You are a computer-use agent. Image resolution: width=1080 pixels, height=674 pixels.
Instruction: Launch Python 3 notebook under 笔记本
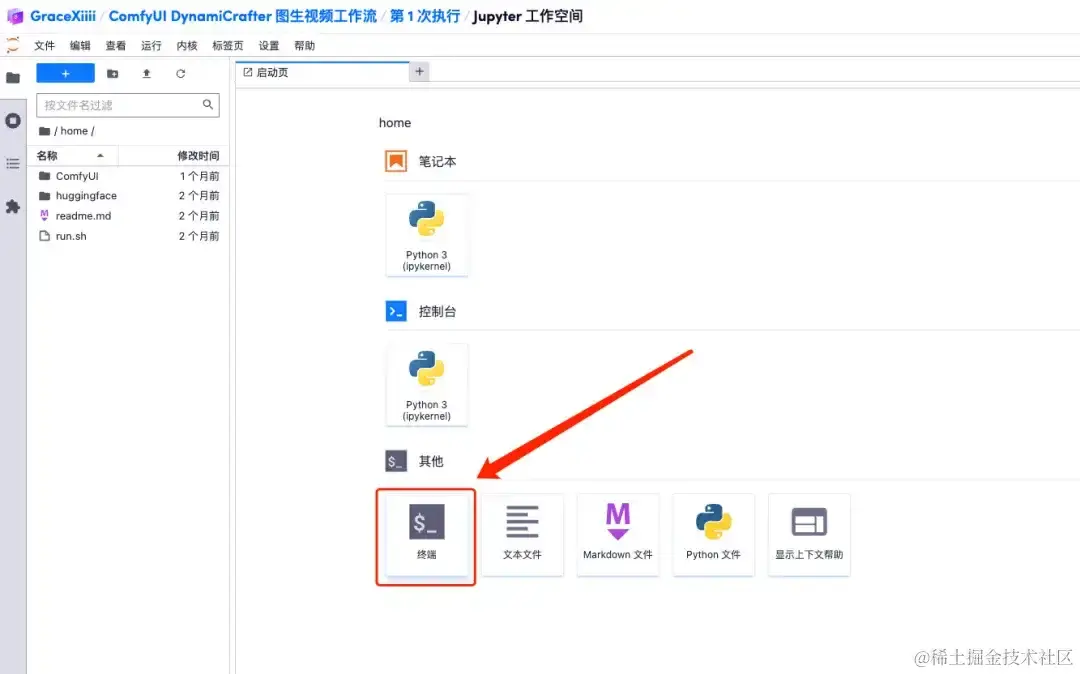pyautogui.click(x=426, y=235)
